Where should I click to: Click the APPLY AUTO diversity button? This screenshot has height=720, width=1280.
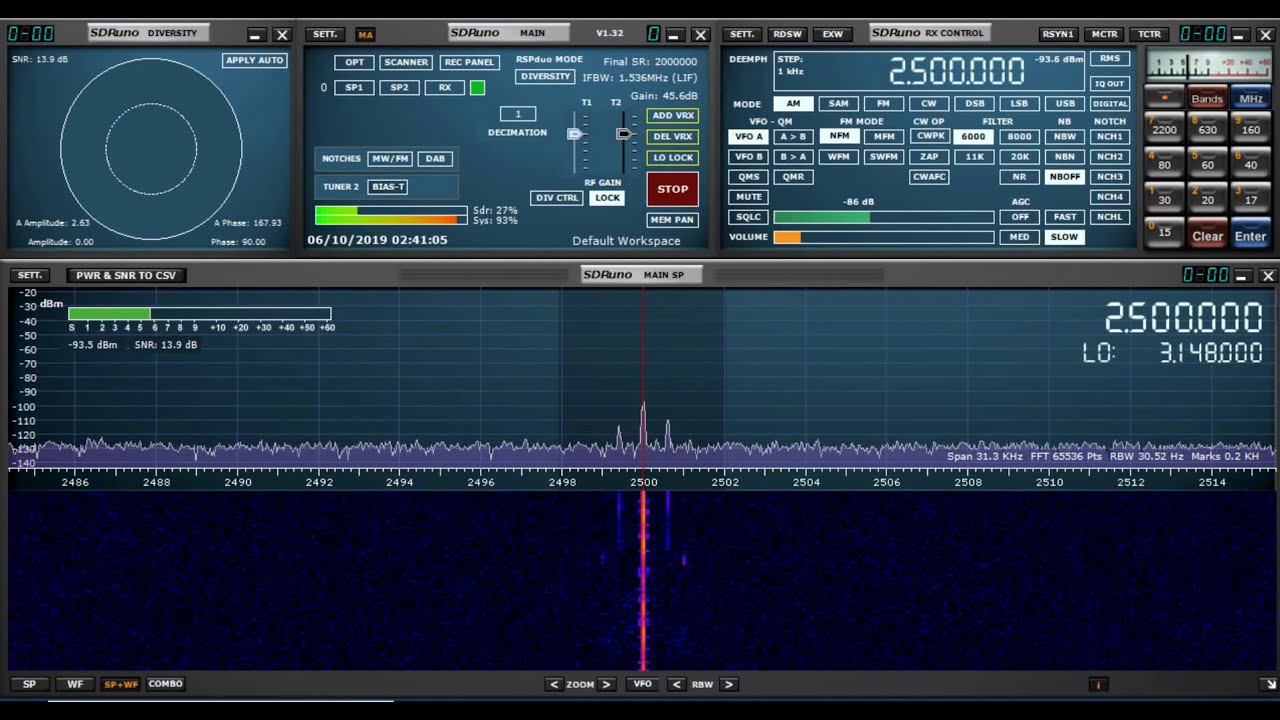coord(255,60)
